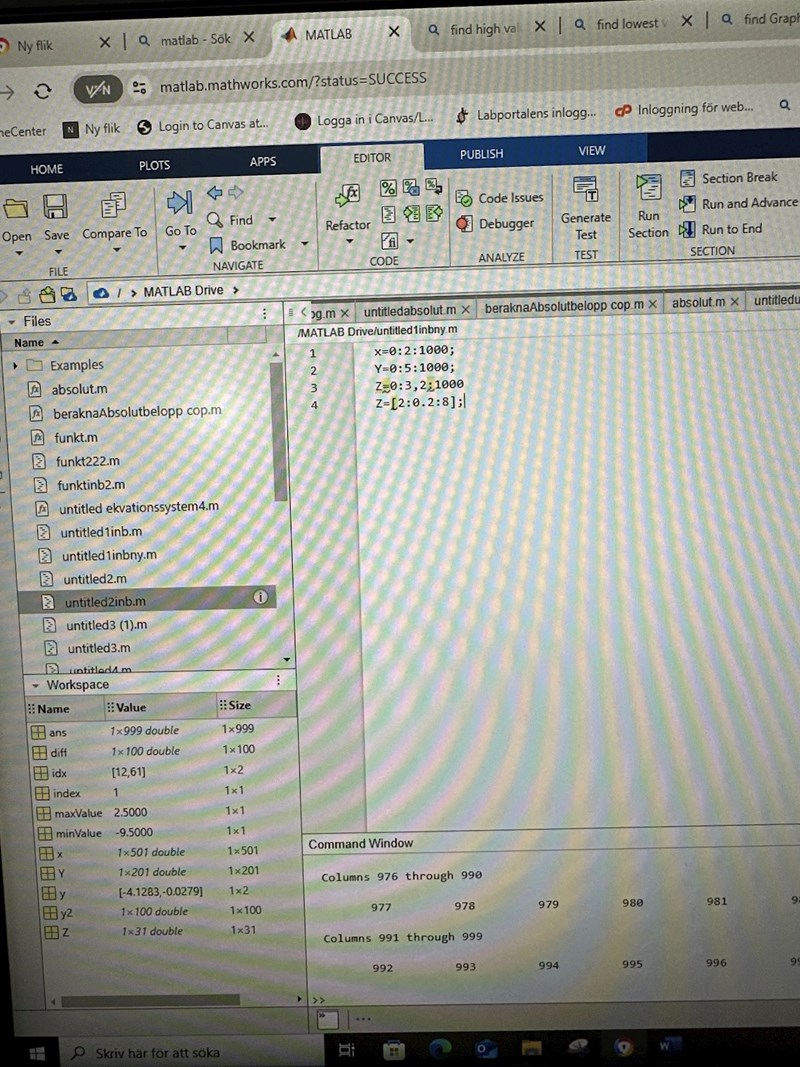The width and height of the screenshot is (800, 1067).
Task: Click the Refactor icon
Action: [x=348, y=197]
